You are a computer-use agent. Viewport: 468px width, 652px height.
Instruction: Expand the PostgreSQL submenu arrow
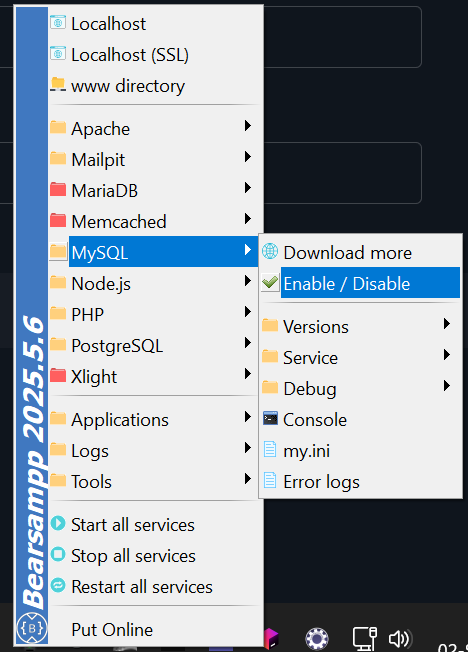tap(248, 343)
